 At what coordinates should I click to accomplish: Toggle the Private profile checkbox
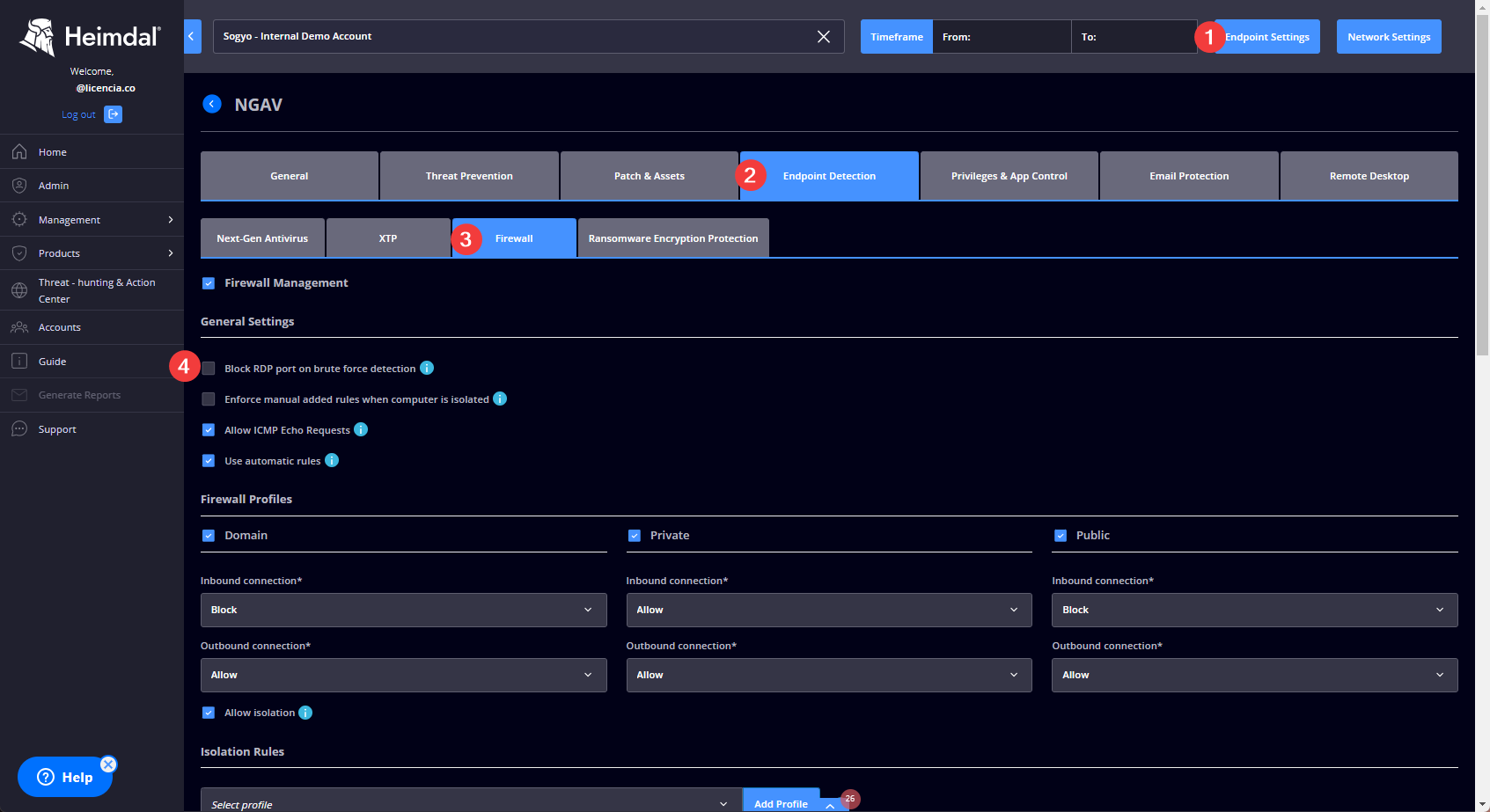pos(635,535)
